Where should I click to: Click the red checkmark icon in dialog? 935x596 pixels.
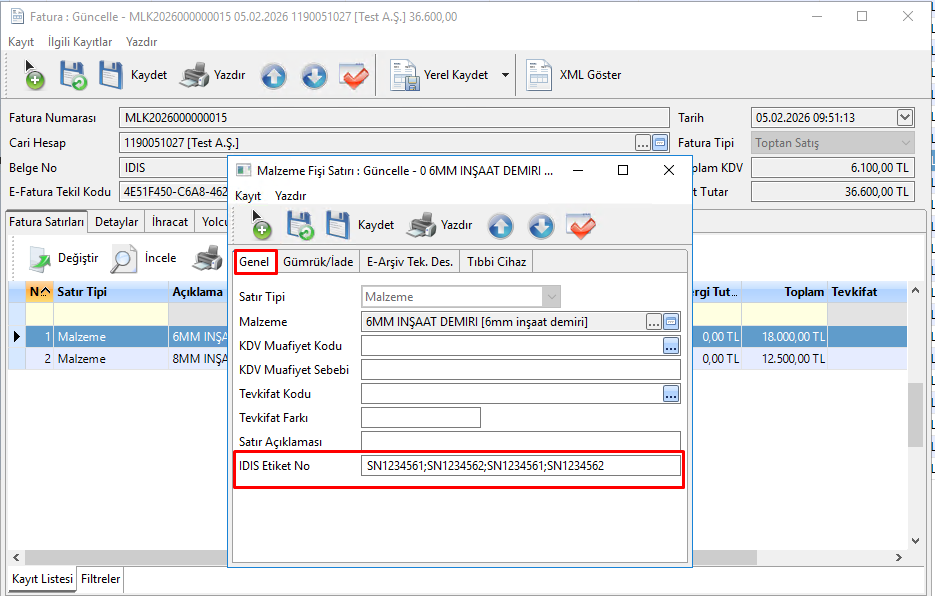click(x=581, y=226)
